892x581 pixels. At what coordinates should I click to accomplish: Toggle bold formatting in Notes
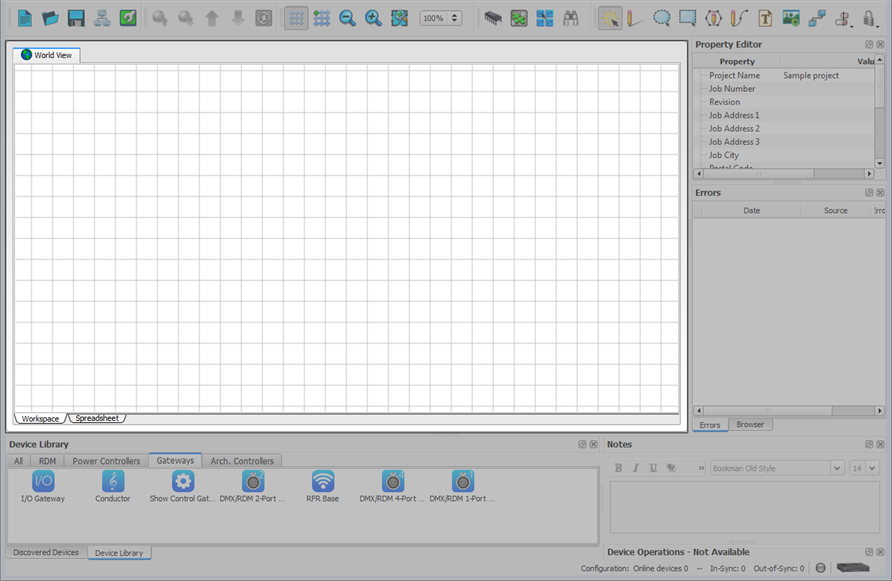pyautogui.click(x=619, y=468)
